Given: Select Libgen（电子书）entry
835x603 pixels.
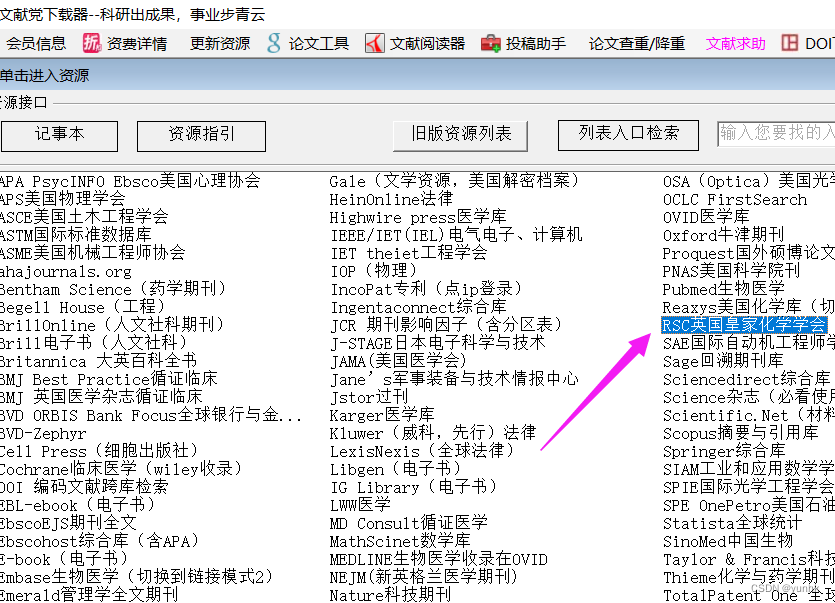Looking at the screenshot, I should click(x=395, y=469).
